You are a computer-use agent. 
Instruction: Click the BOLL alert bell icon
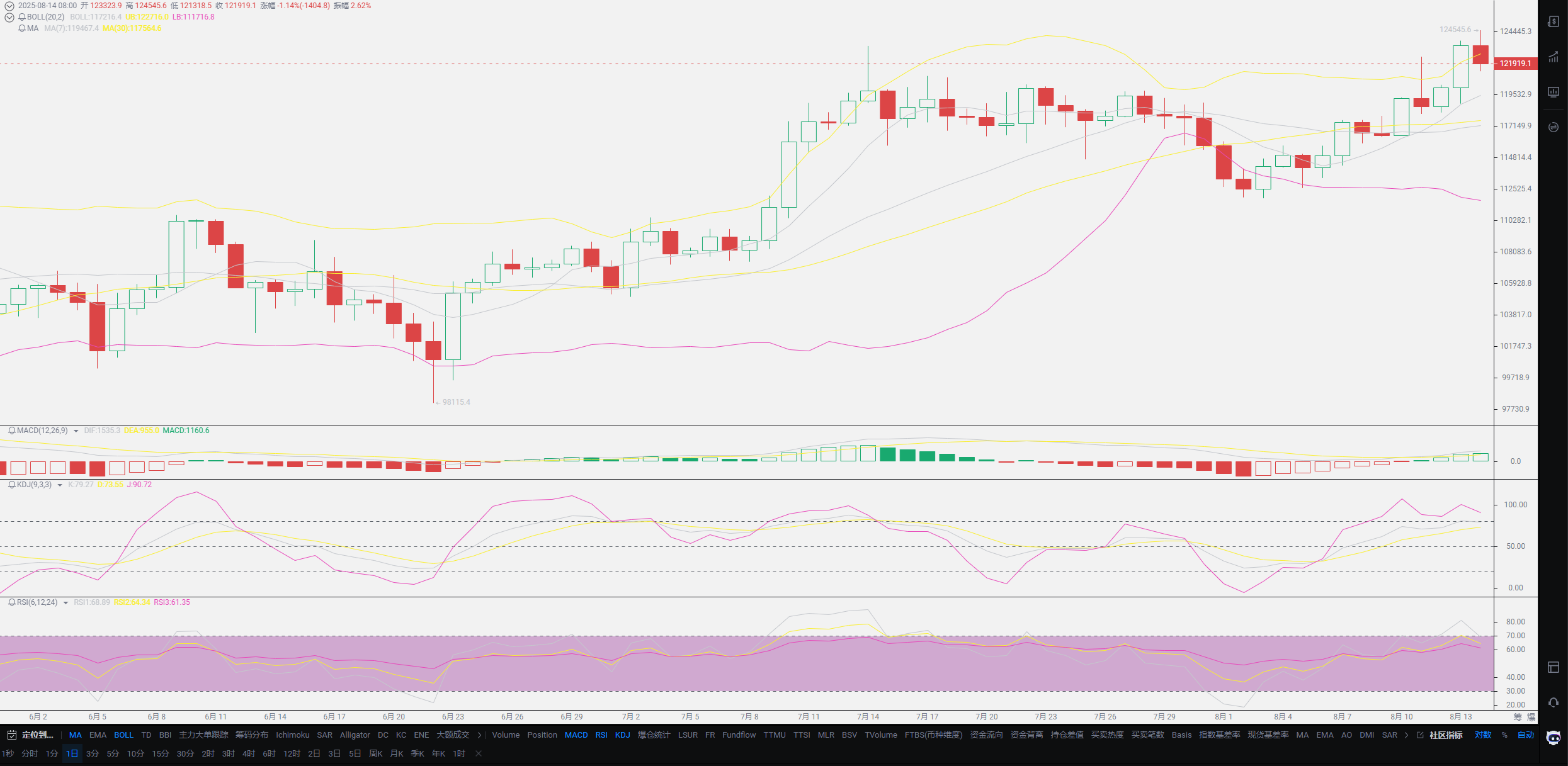(x=22, y=17)
